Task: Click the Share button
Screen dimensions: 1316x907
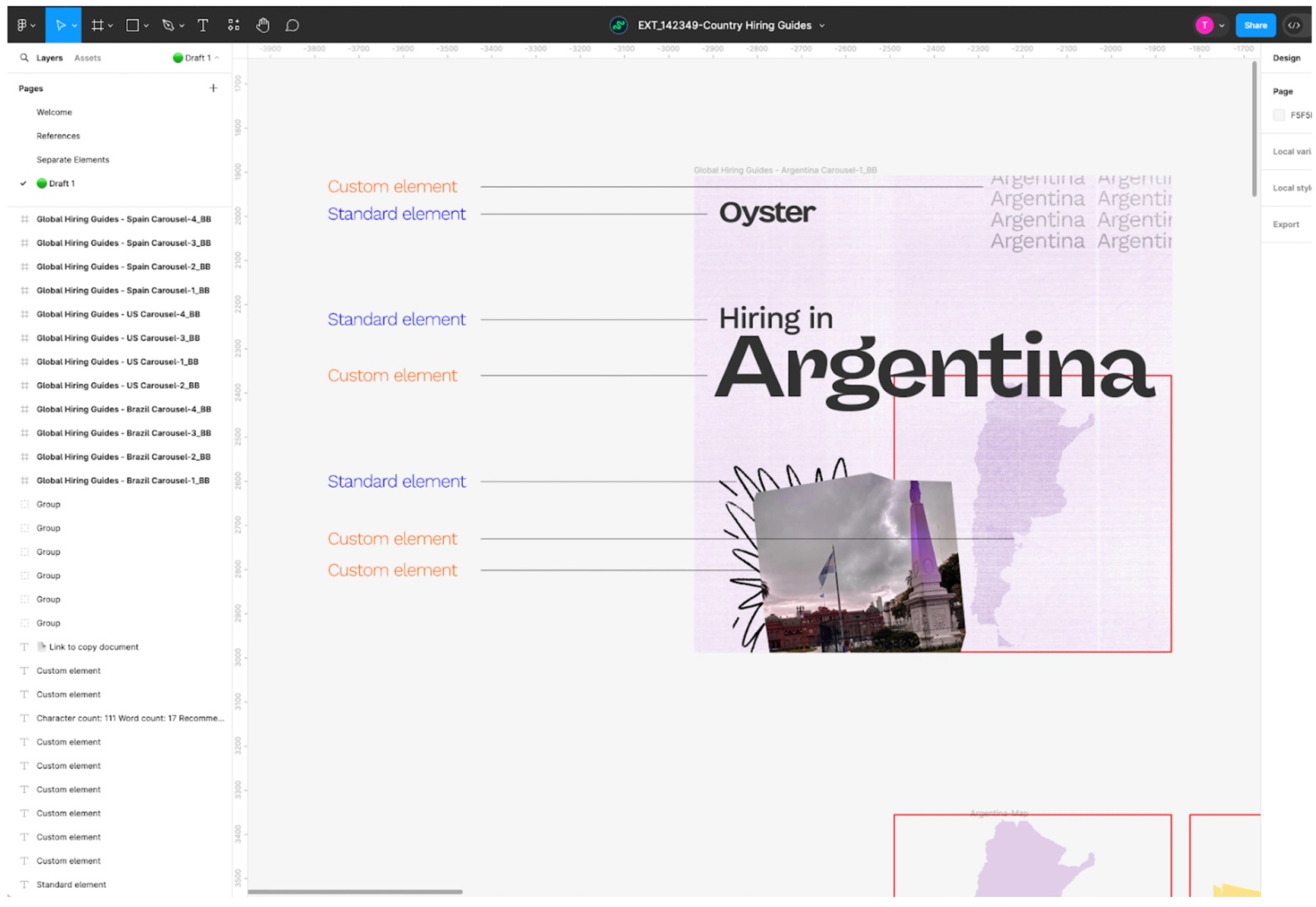Action: tap(1255, 25)
